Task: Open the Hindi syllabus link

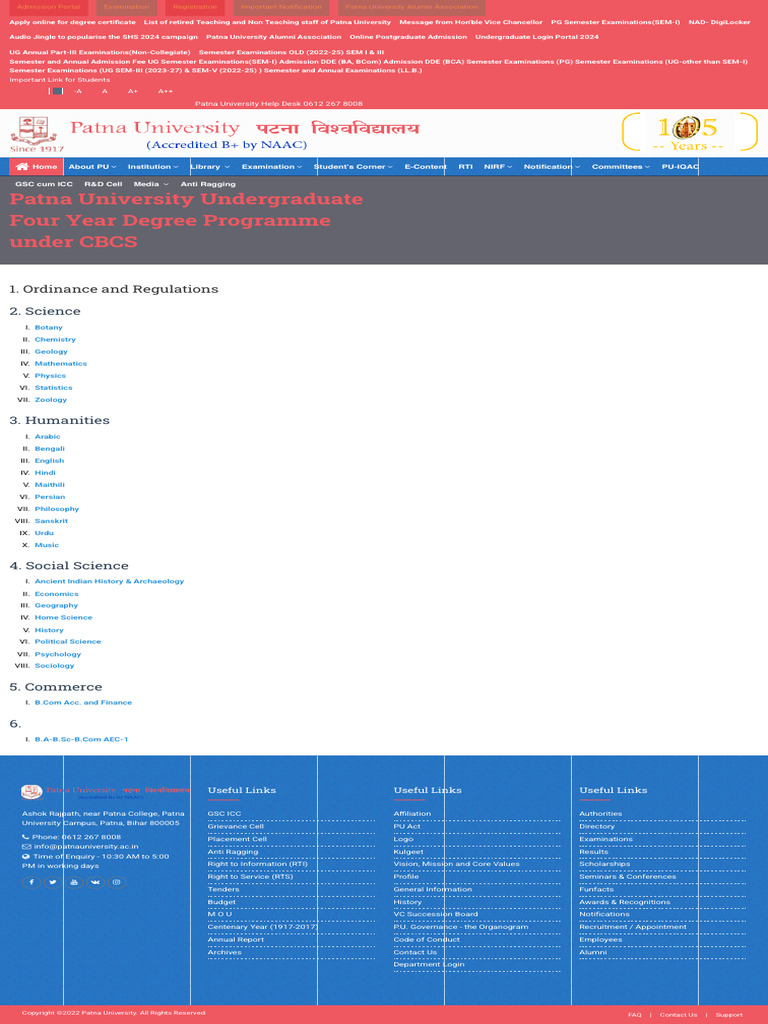Action: click(x=45, y=473)
